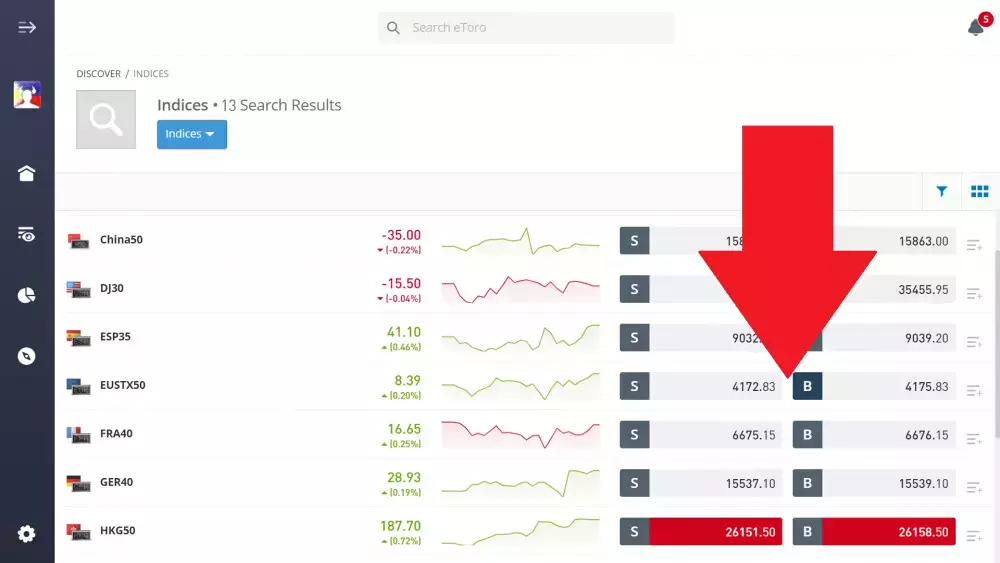This screenshot has width=1000, height=563.
Task: Sell China50 with S button
Action: [x=635, y=241]
